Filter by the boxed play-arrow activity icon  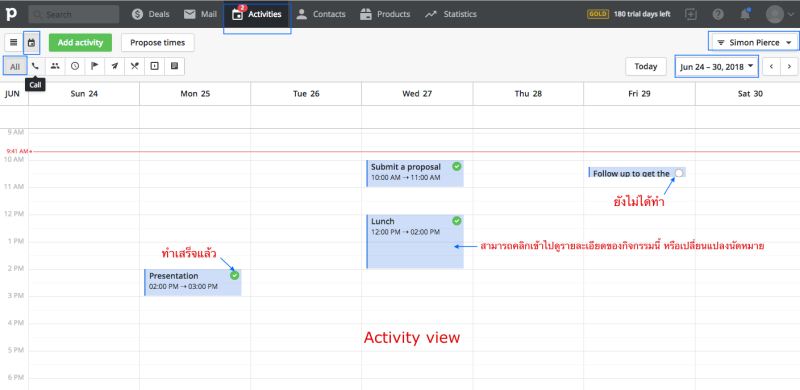coord(155,66)
